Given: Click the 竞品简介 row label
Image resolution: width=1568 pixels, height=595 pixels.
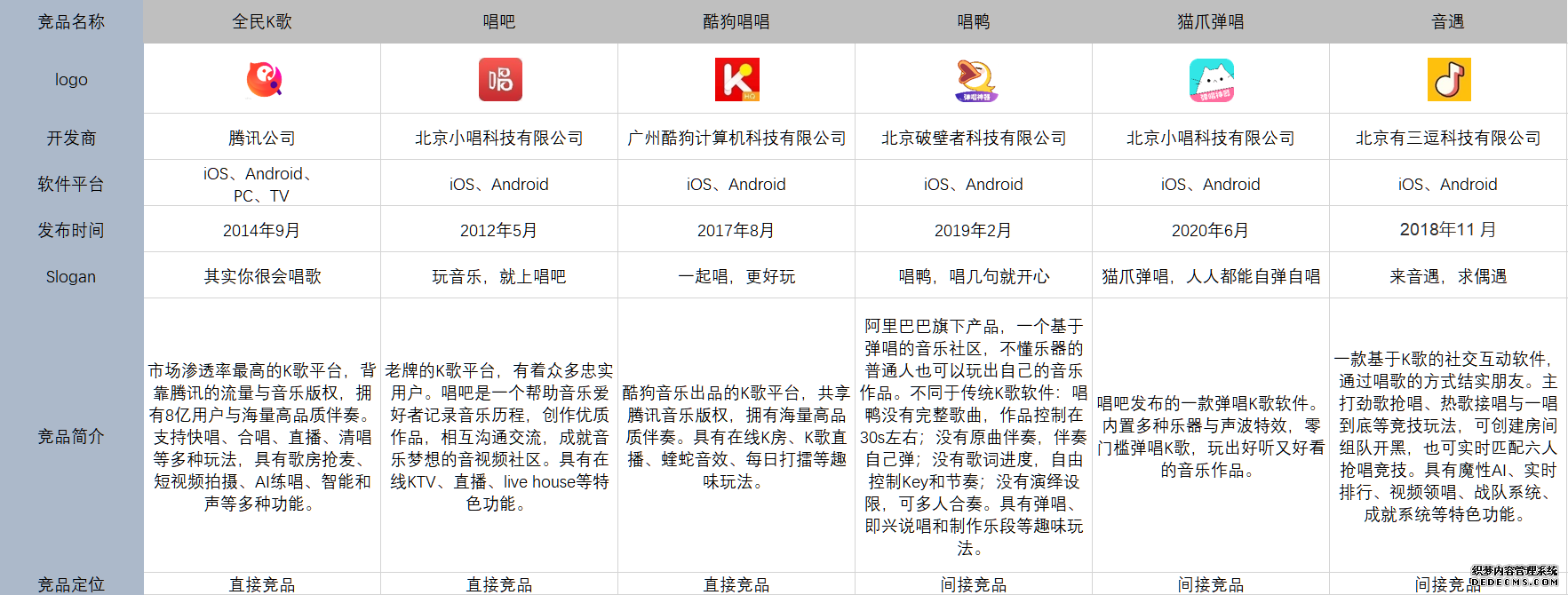Looking at the screenshot, I should click(x=71, y=436).
